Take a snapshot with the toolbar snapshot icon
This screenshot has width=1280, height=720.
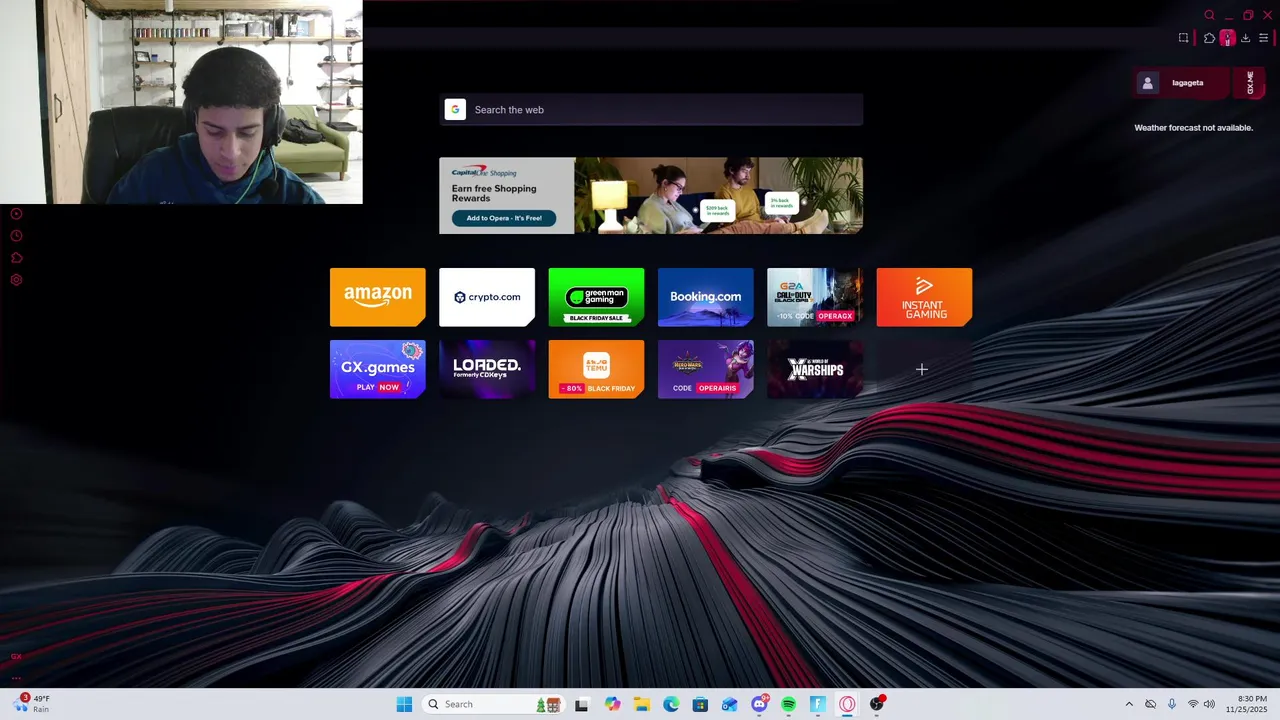coord(1184,38)
